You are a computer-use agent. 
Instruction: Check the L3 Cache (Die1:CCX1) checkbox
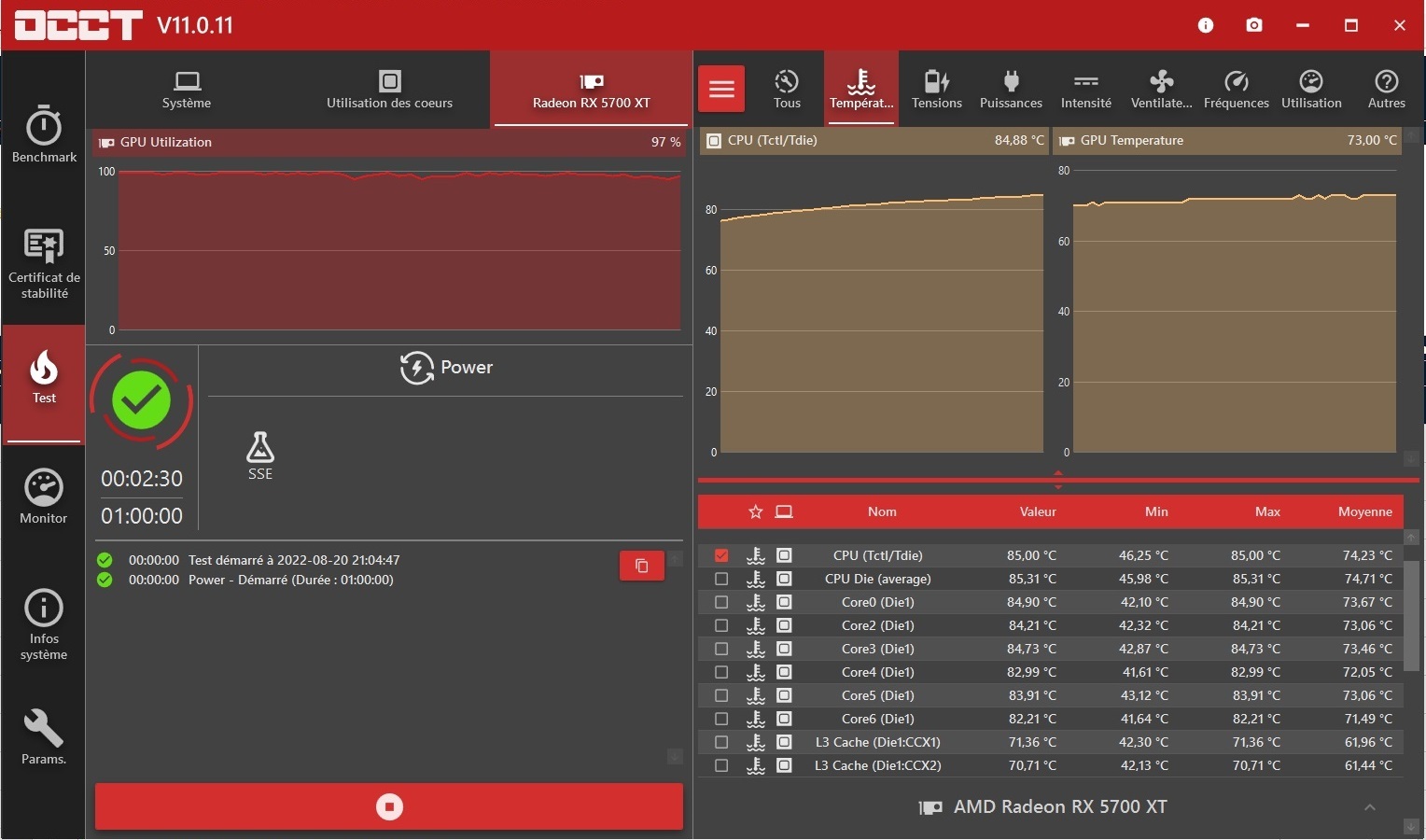tap(721, 742)
